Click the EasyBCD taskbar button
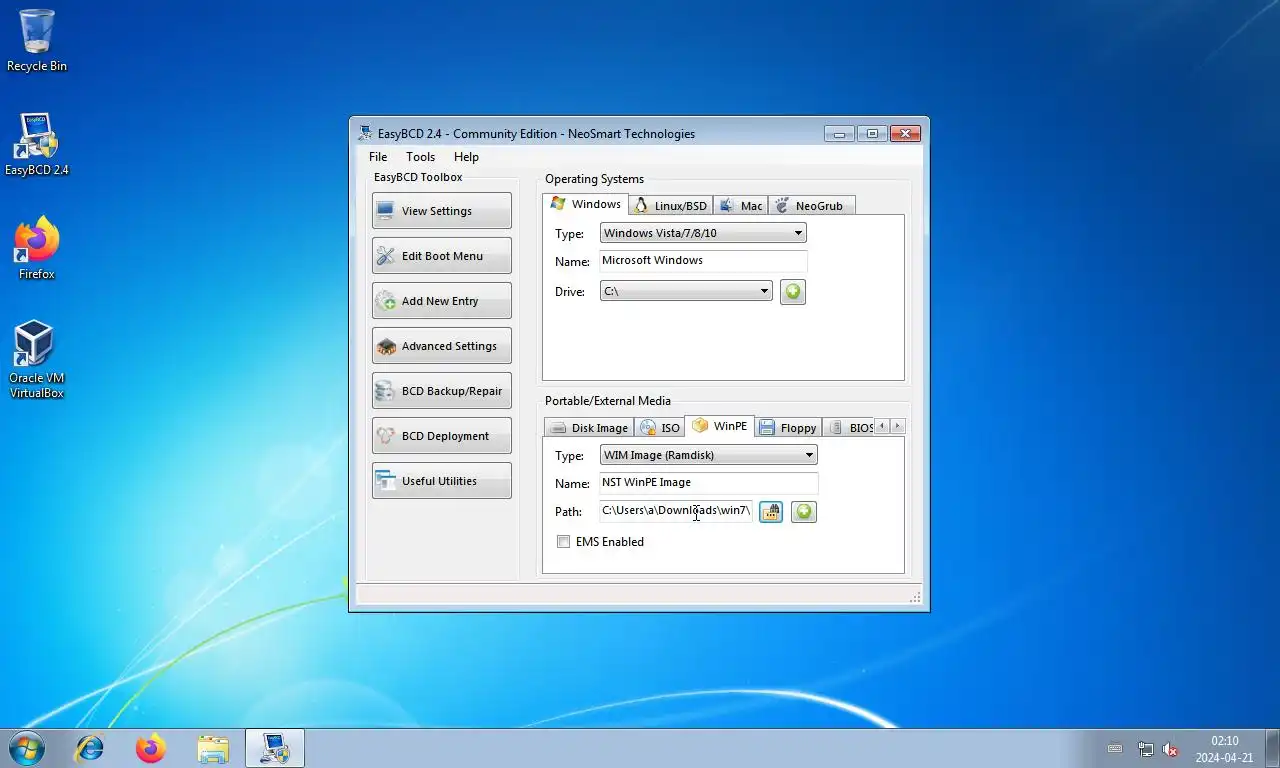This screenshot has height=768, width=1280. point(275,748)
